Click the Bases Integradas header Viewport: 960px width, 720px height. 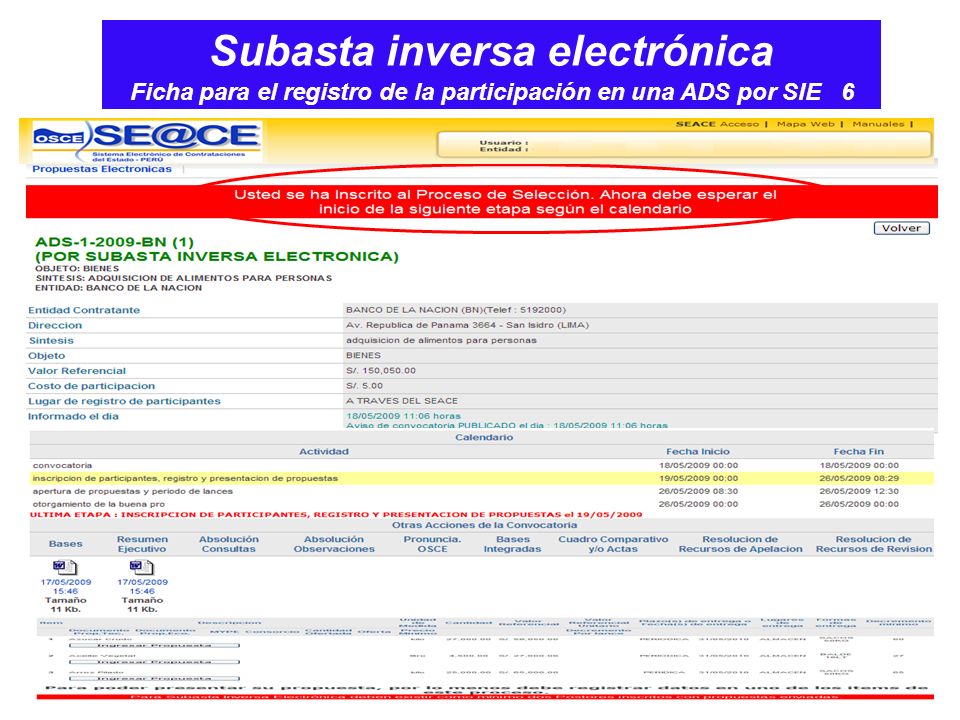512,544
